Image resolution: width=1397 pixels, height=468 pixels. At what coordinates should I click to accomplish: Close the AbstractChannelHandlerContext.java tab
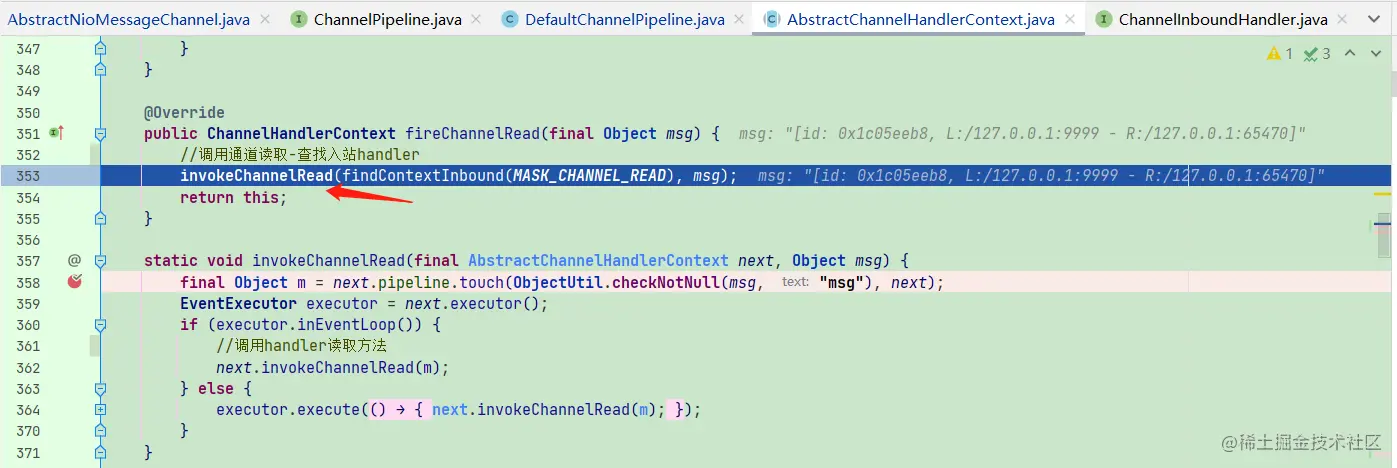1070,19
